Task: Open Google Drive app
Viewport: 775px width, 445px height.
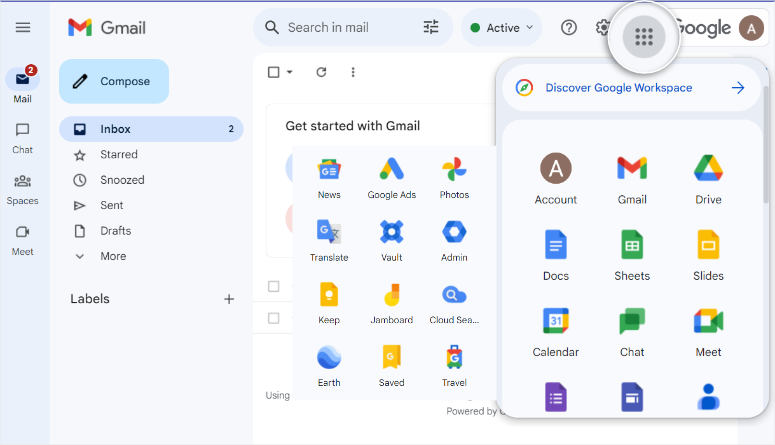Action: pyautogui.click(x=708, y=179)
